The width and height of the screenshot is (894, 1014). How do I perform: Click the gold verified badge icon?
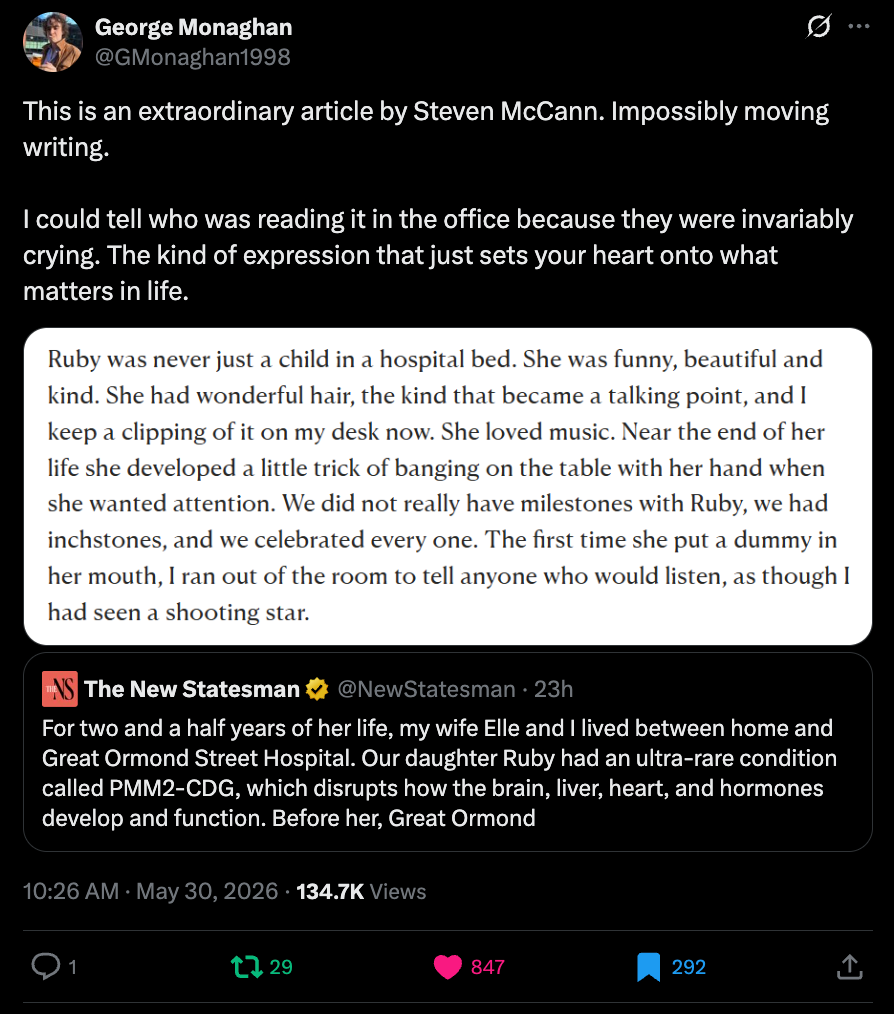[317, 689]
